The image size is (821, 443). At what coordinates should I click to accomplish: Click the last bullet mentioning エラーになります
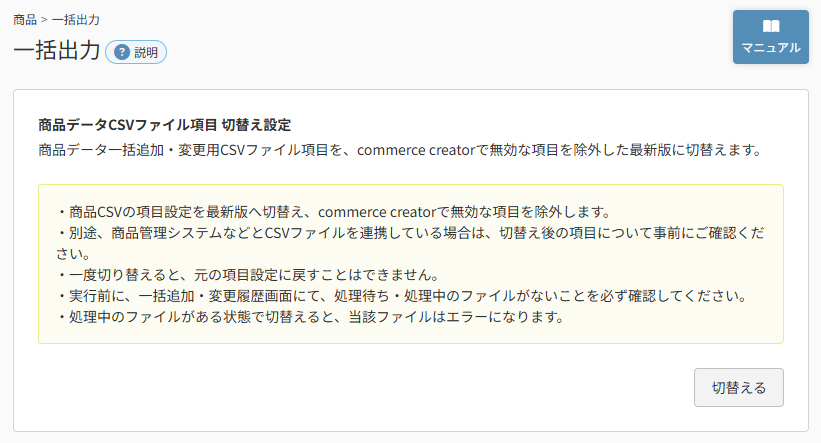311,317
